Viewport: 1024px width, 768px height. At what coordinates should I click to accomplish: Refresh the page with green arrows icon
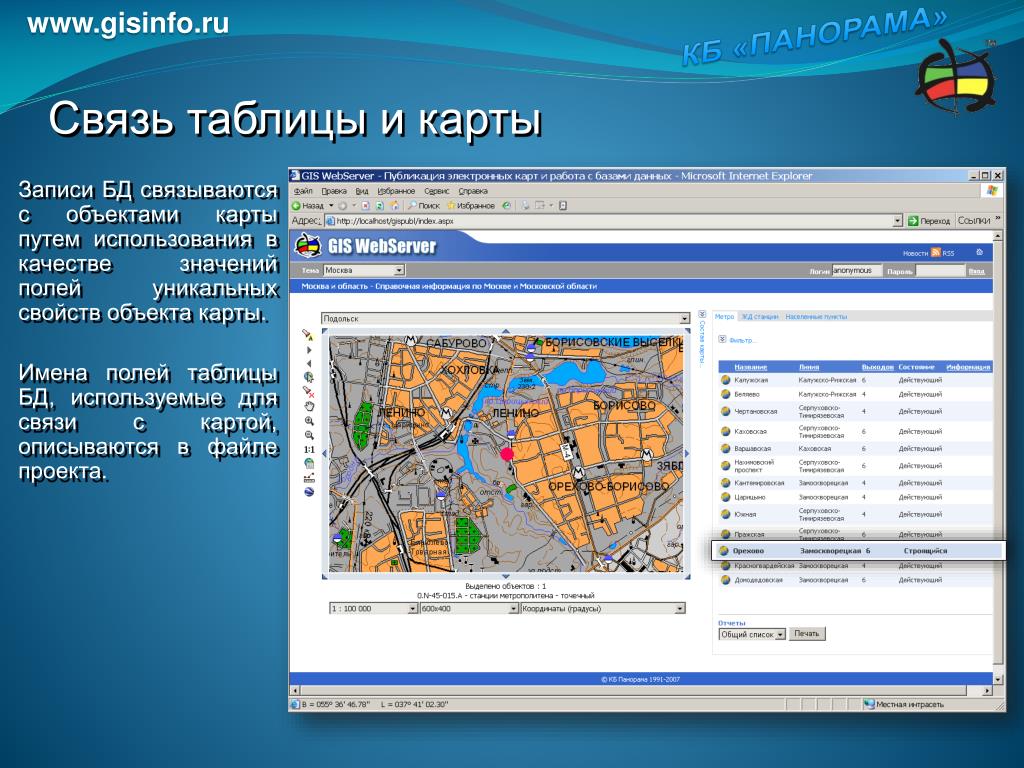[379, 205]
